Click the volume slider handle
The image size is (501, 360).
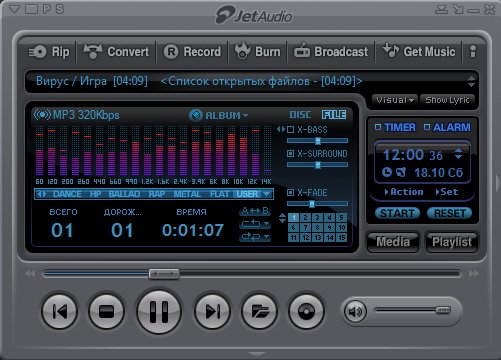click(x=443, y=310)
